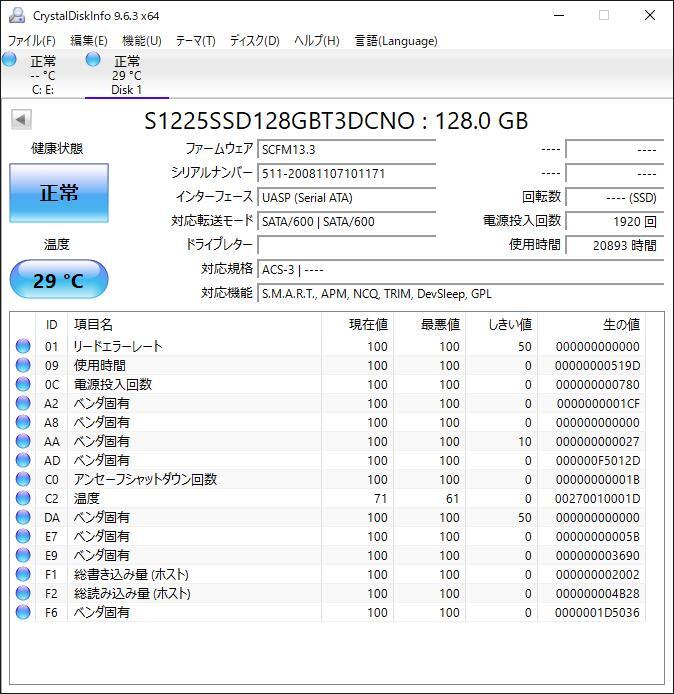Click the rotation rate field ---- (SSD)

[x=615, y=197]
